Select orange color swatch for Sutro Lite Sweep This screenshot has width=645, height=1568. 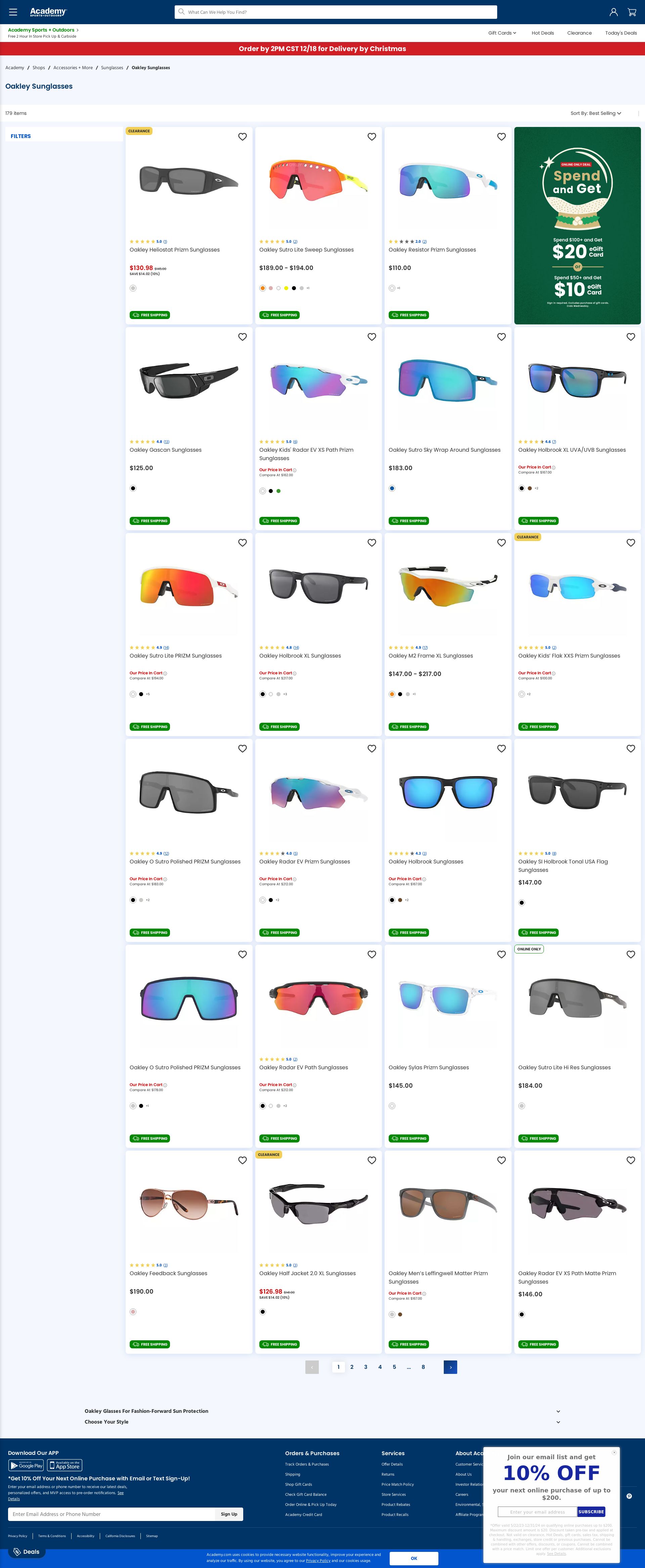pos(262,288)
